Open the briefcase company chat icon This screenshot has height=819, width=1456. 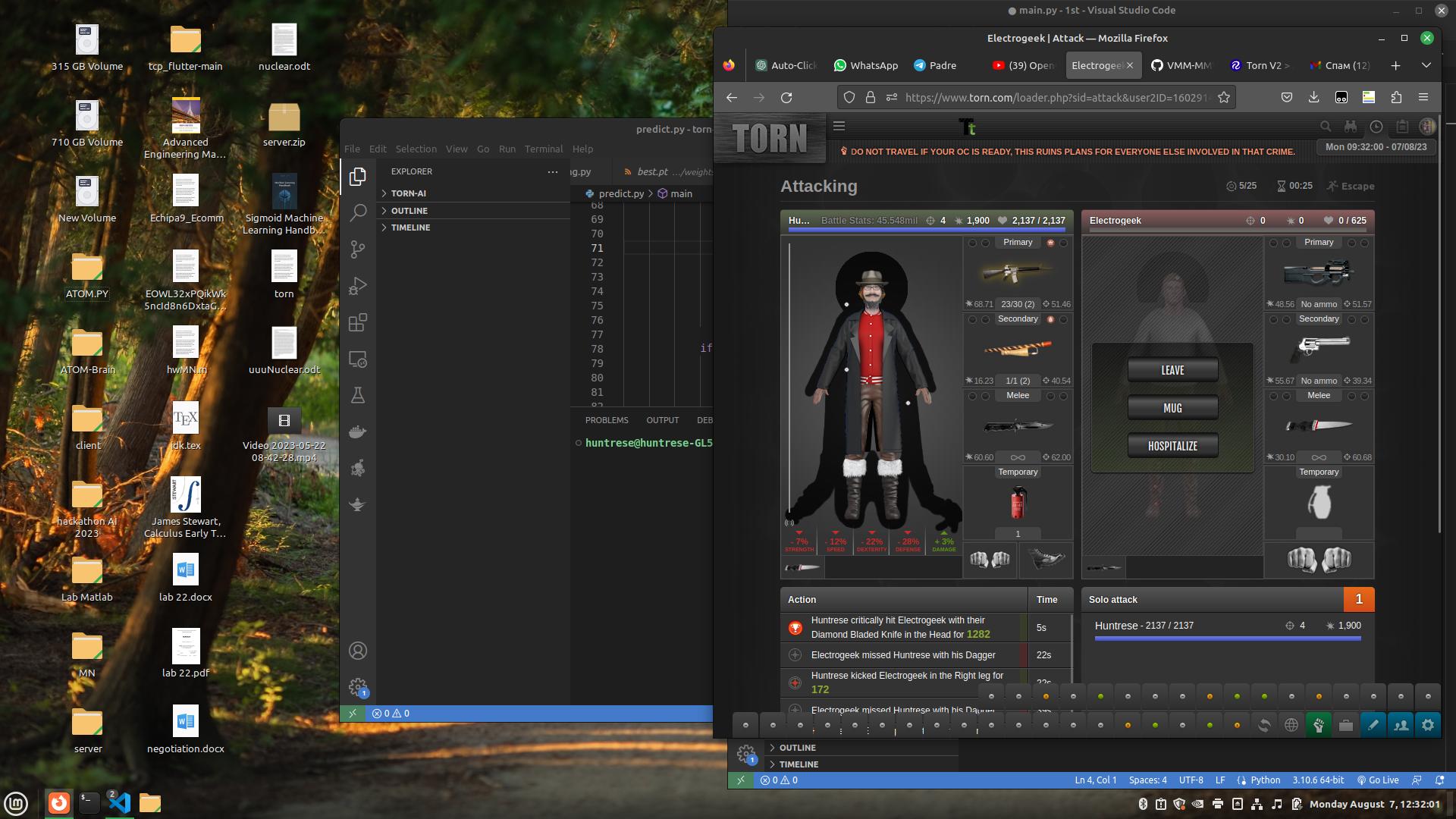tap(1346, 725)
